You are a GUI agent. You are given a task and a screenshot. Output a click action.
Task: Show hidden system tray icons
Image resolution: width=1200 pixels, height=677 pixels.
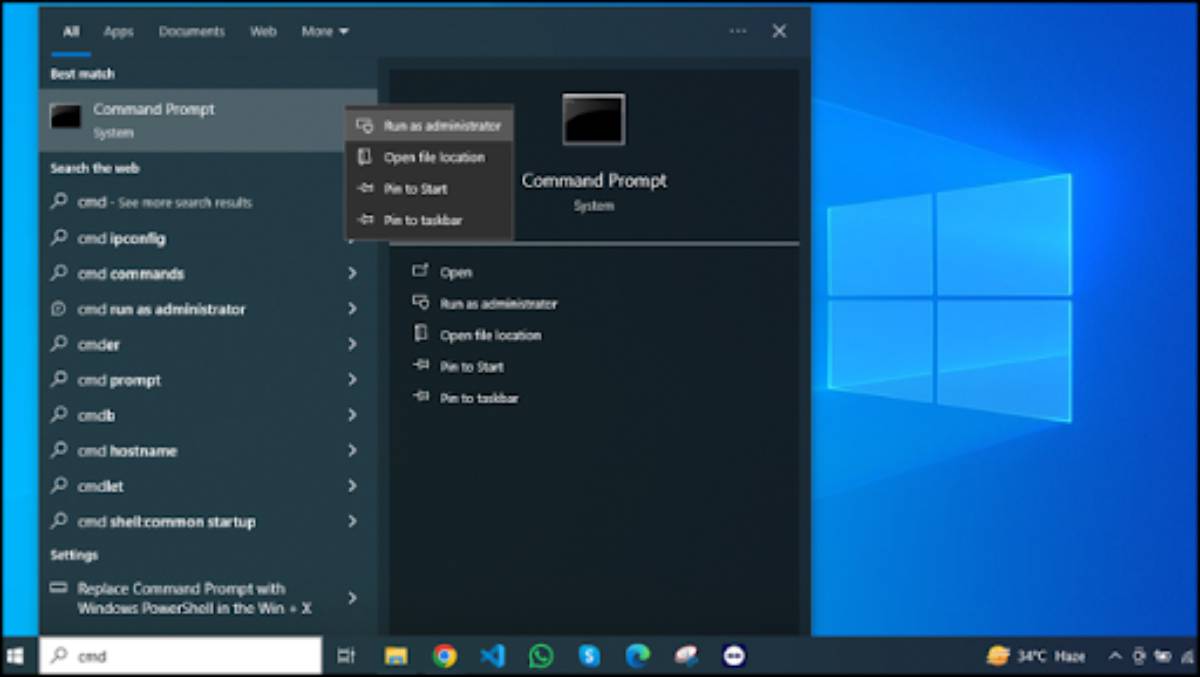[1115, 656]
